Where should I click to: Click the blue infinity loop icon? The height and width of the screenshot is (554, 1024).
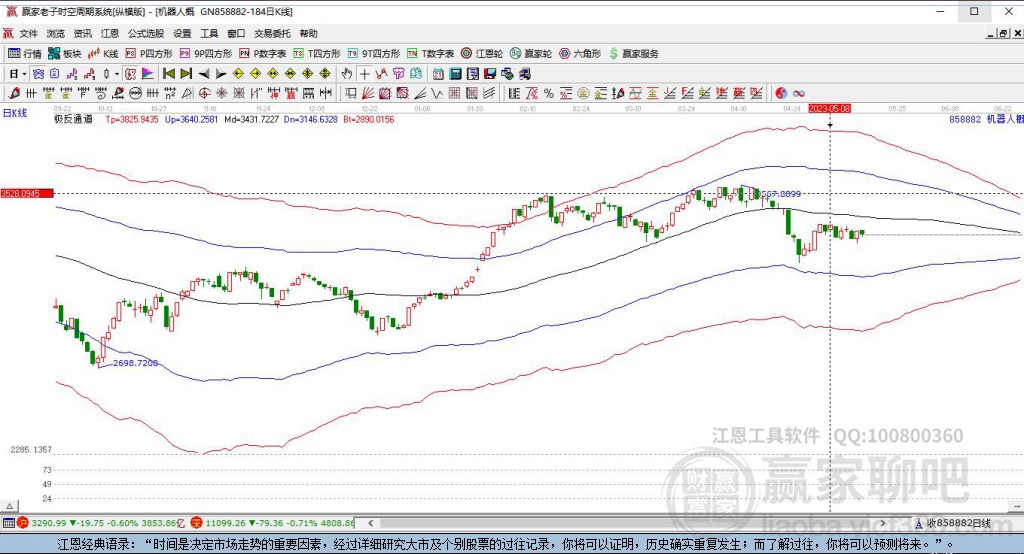[x=799, y=93]
